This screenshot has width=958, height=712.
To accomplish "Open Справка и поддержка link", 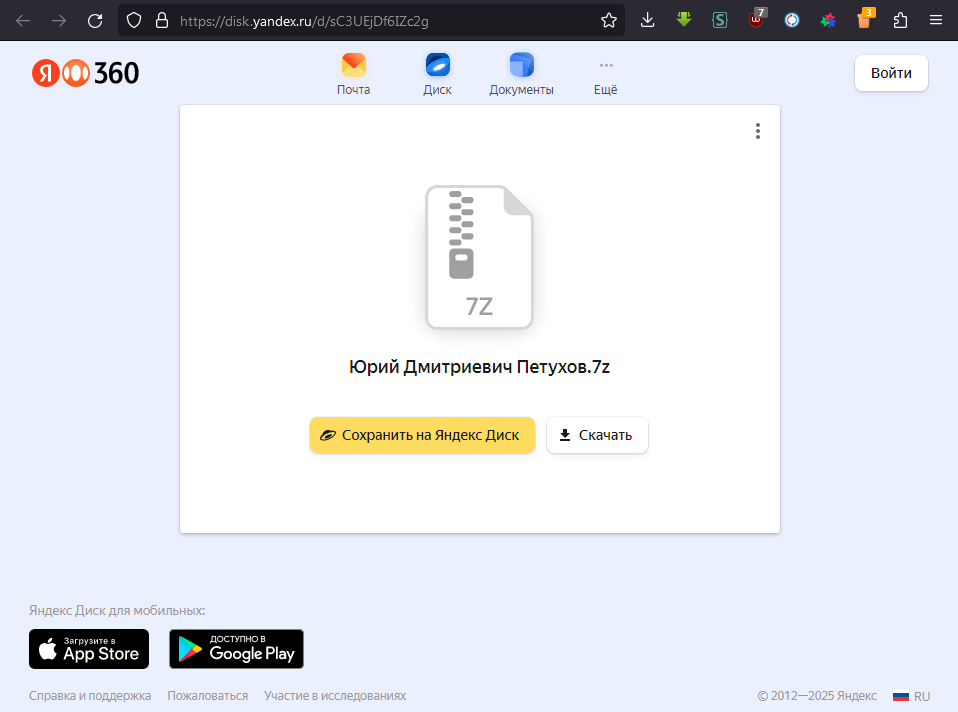I will tap(90, 695).
